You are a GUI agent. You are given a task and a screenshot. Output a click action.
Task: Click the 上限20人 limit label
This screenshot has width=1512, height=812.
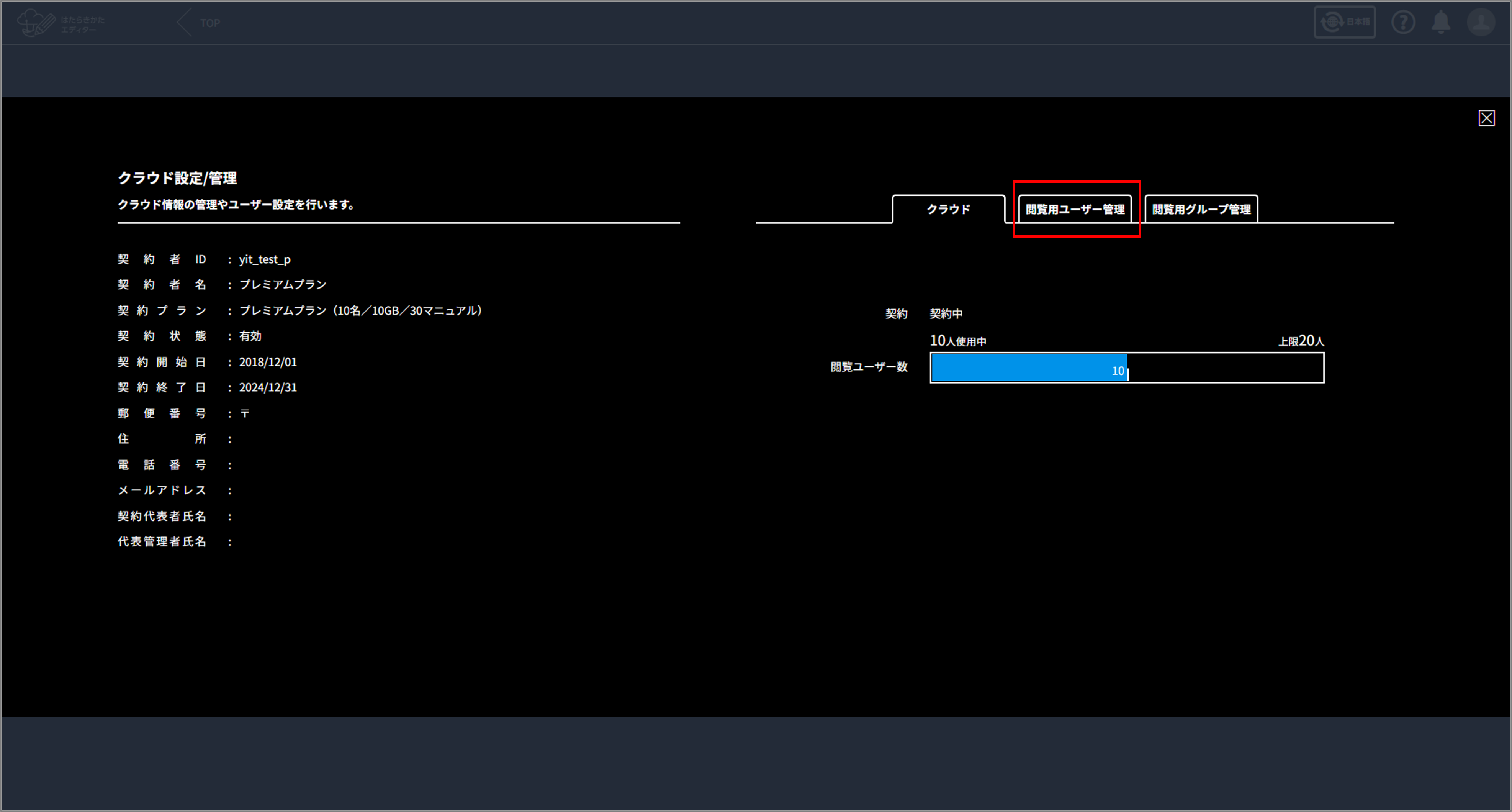(x=1301, y=341)
